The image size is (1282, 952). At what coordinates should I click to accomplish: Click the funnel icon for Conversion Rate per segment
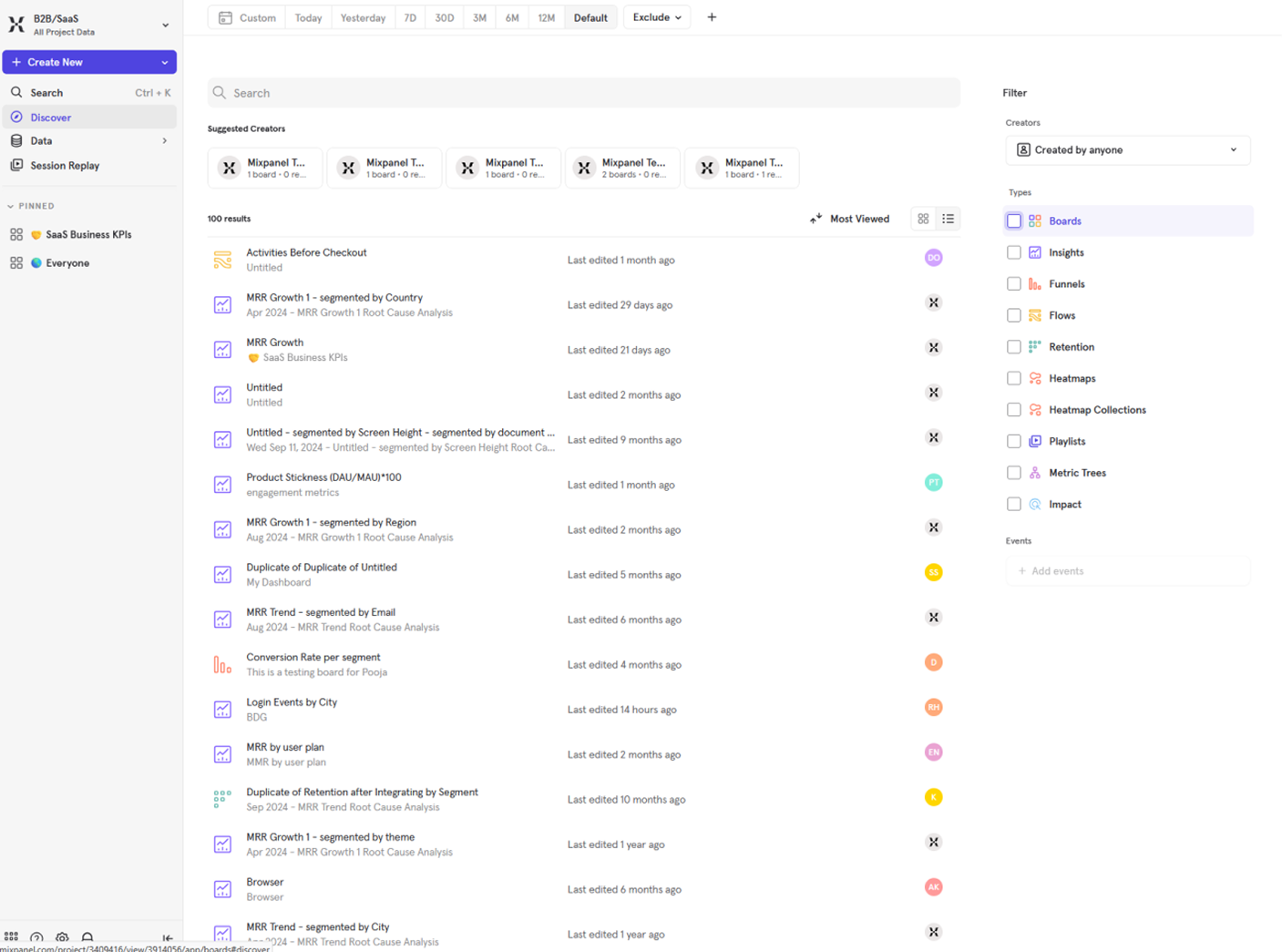click(x=222, y=665)
